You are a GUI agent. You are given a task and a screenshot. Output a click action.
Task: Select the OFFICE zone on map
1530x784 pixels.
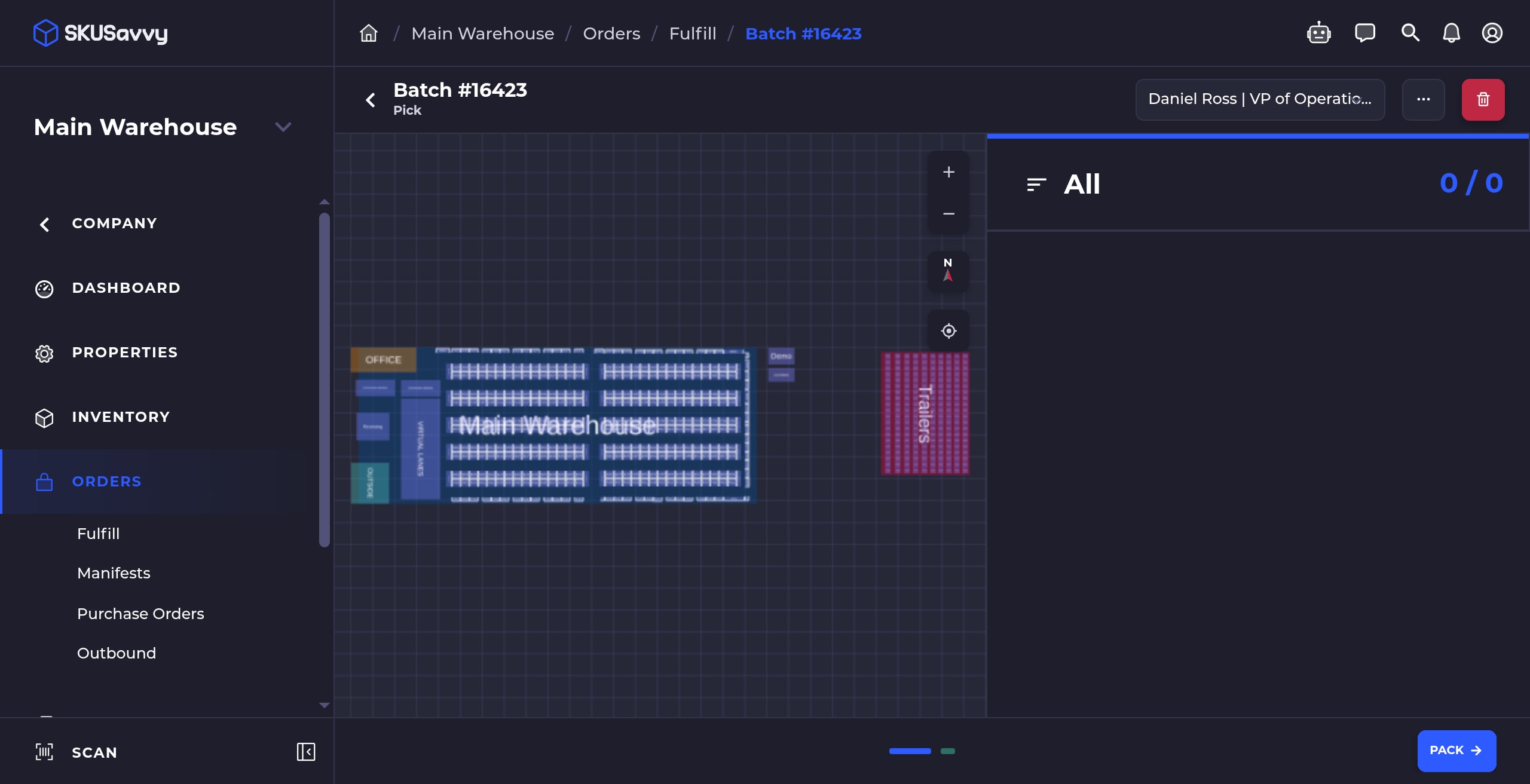tap(383, 360)
